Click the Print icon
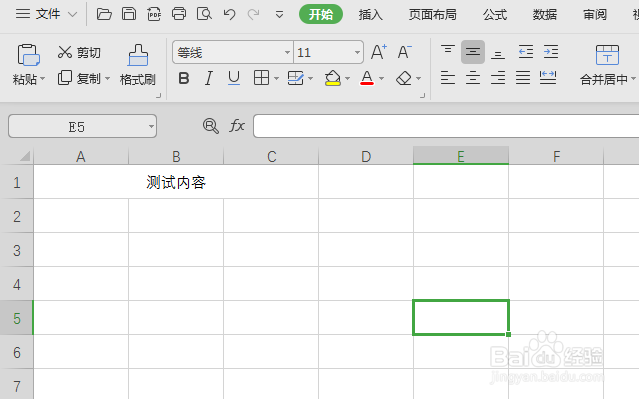639x399 pixels. coord(179,14)
